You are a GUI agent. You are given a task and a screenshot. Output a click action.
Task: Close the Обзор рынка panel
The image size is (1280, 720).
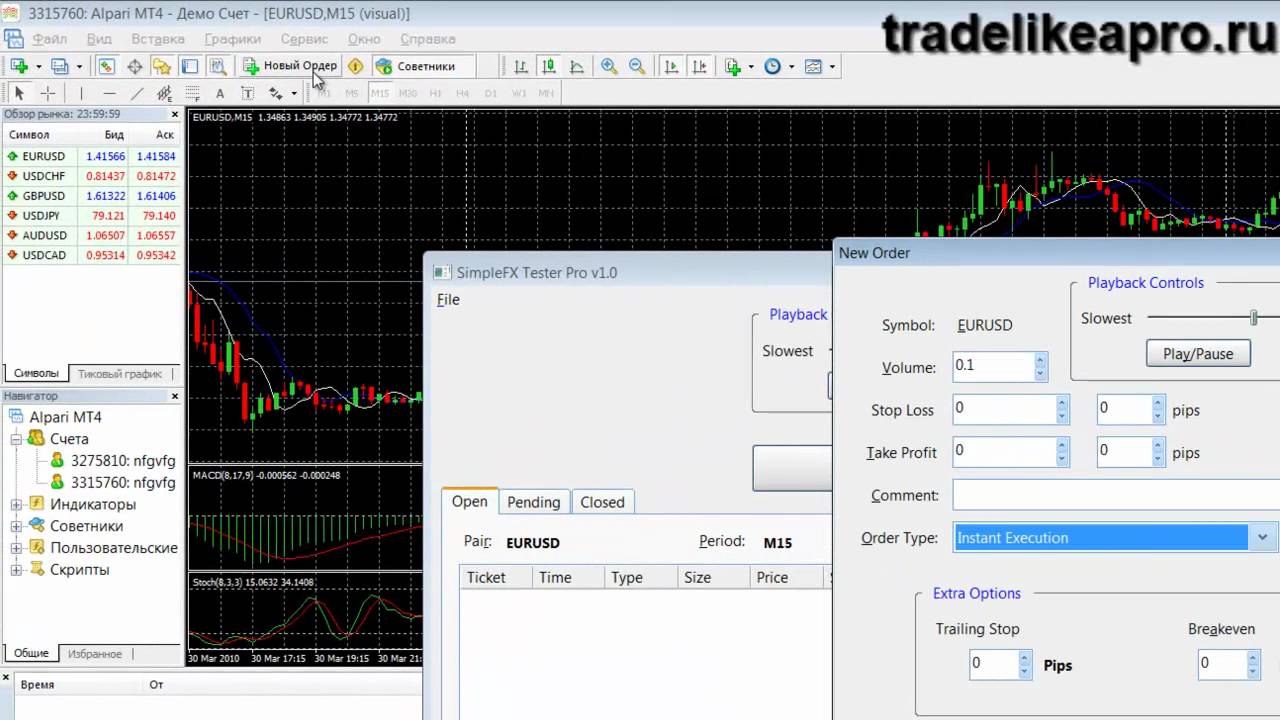pyautogui.click(x=174, y=114)
